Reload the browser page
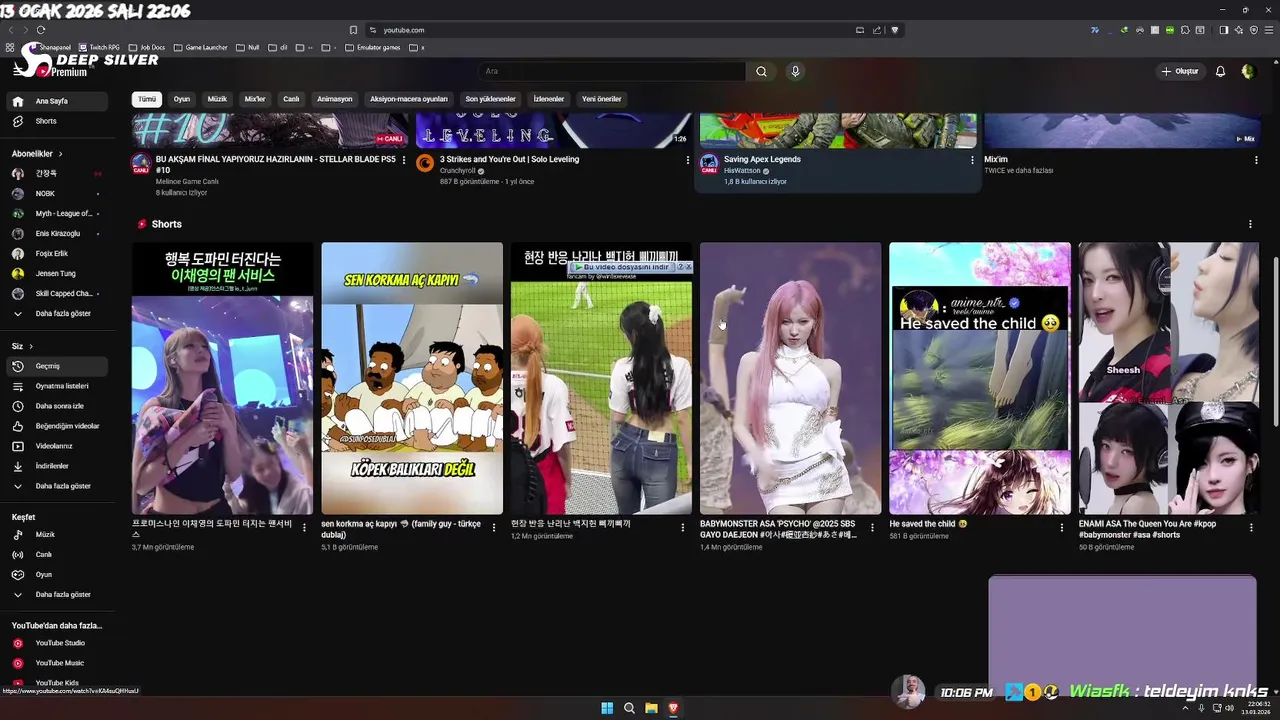This screenshot has height=720, width=1280. coord(41,30)
